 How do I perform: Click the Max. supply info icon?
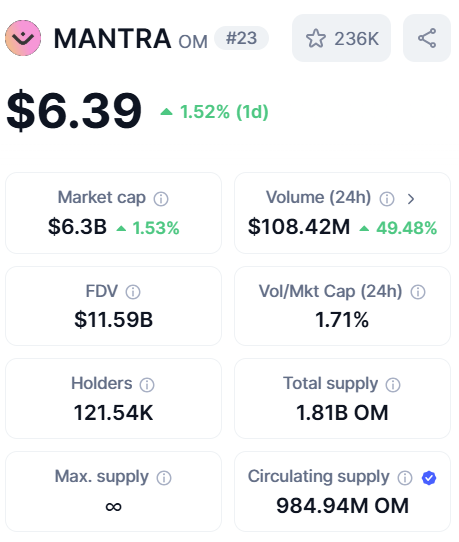[x=164, y=478]
